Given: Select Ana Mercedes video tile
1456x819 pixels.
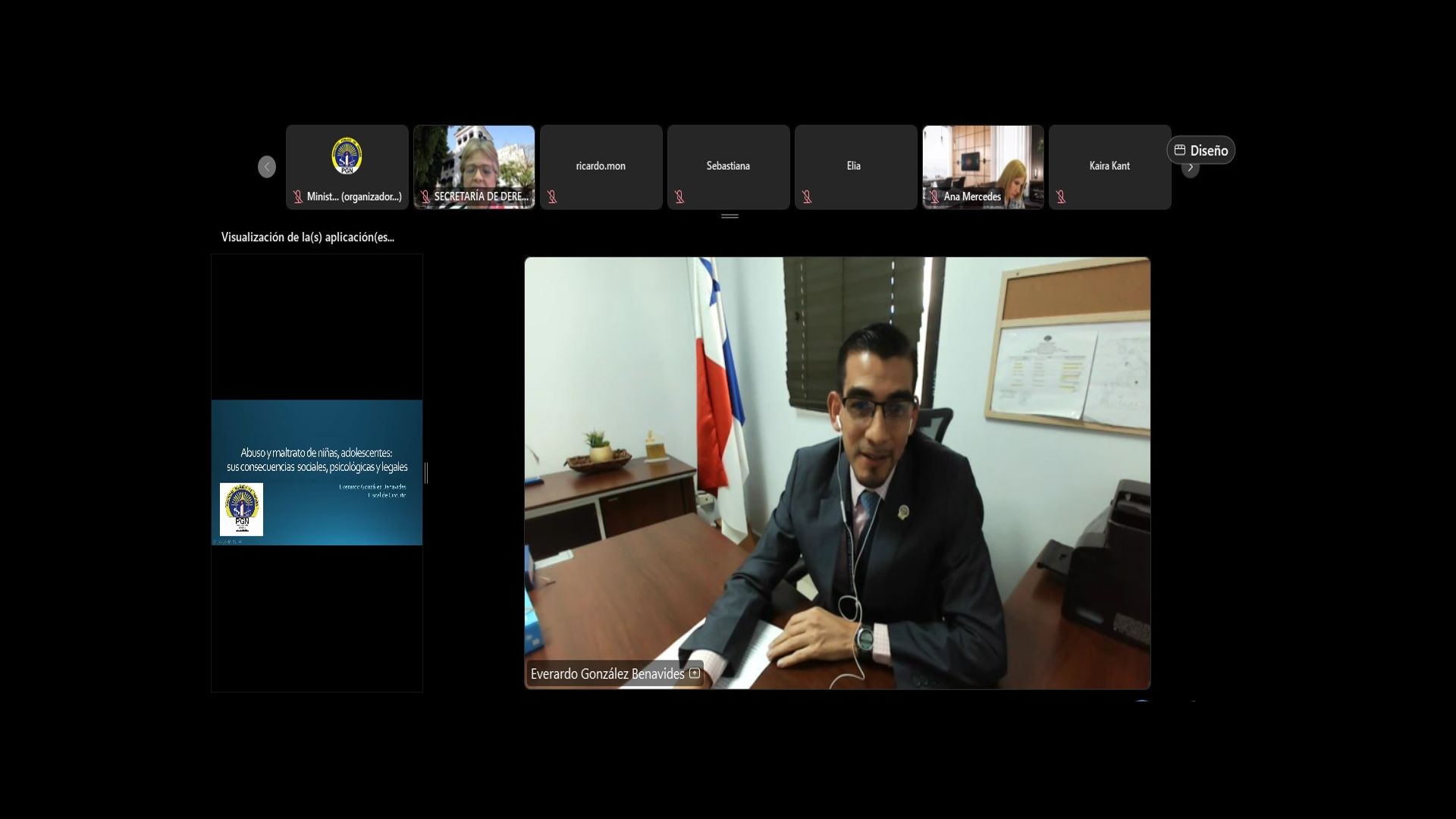Looking at the screenshot, I should (x=983, y=163).
